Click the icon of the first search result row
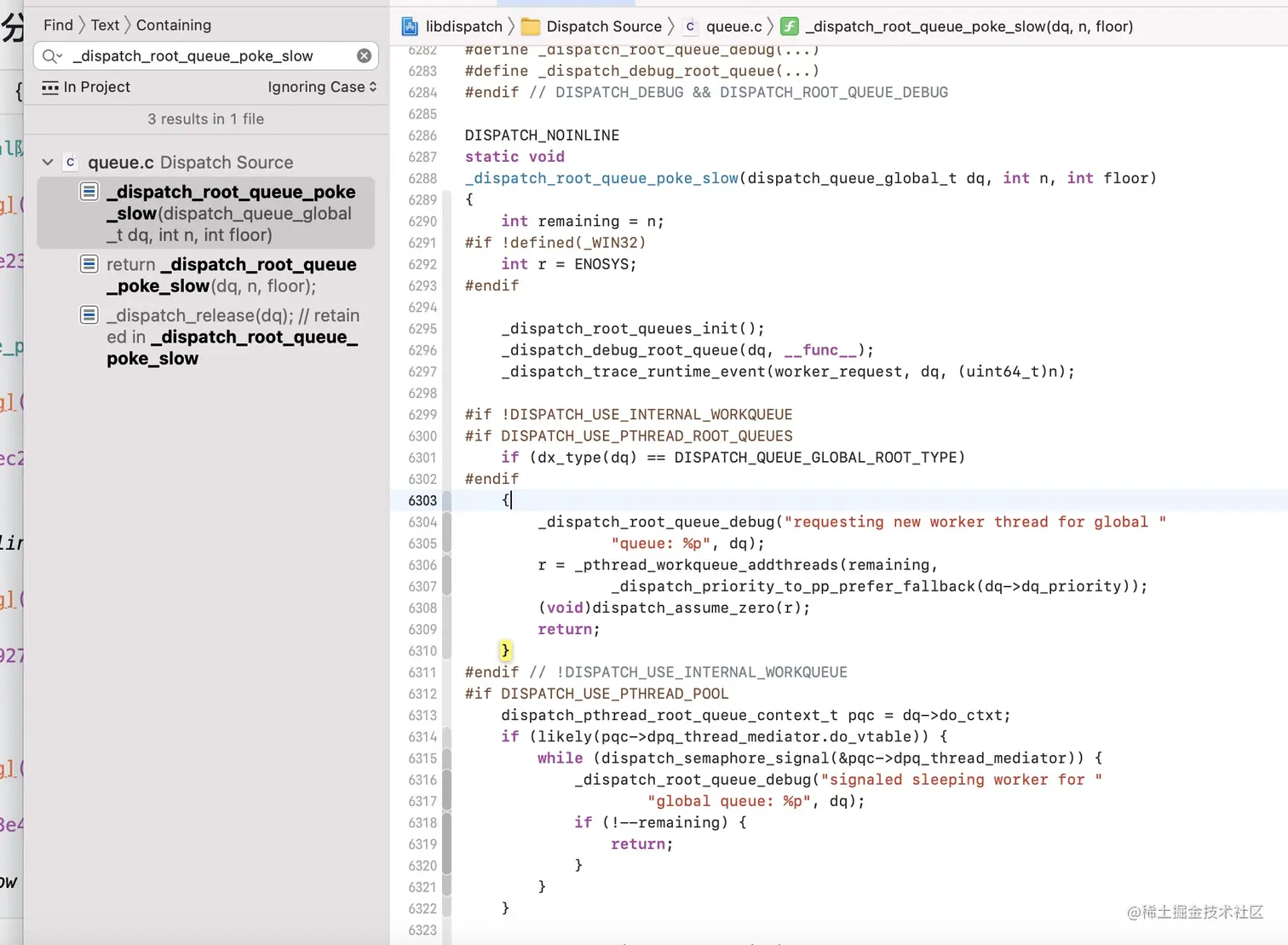Screen dimensions: 1288x945 tap(89, 192)
